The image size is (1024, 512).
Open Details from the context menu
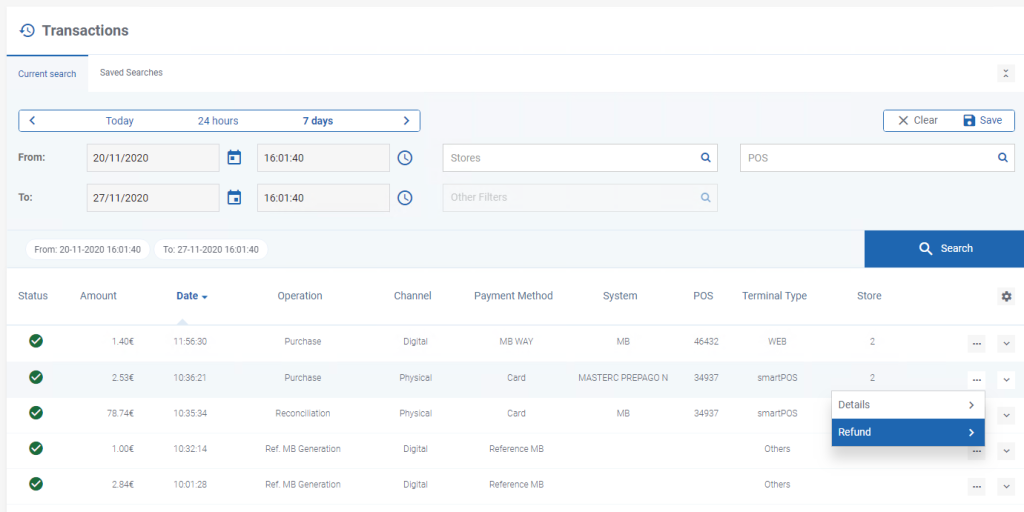(908, 405)
